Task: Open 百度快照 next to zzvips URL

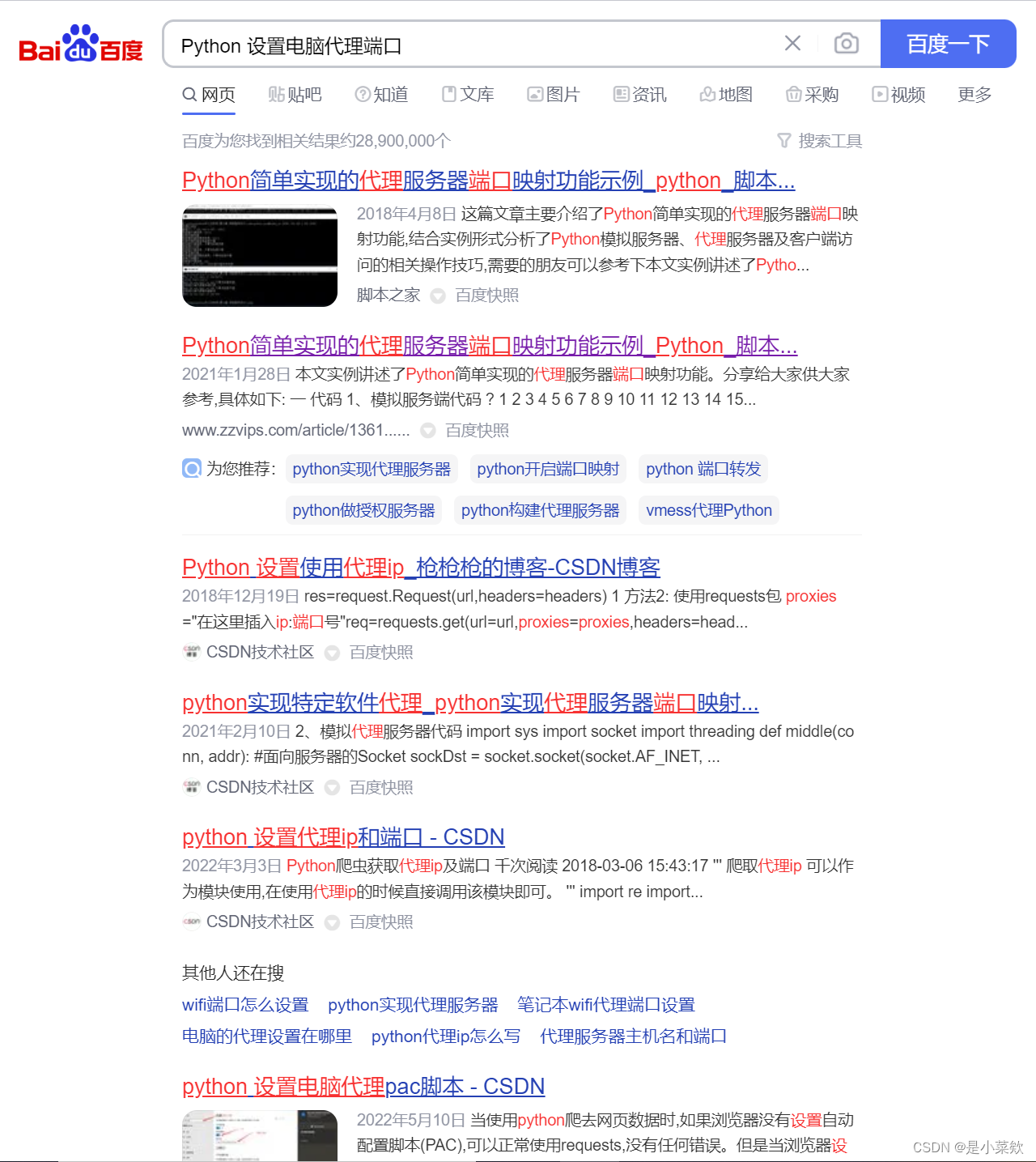Action: [477, 430]
